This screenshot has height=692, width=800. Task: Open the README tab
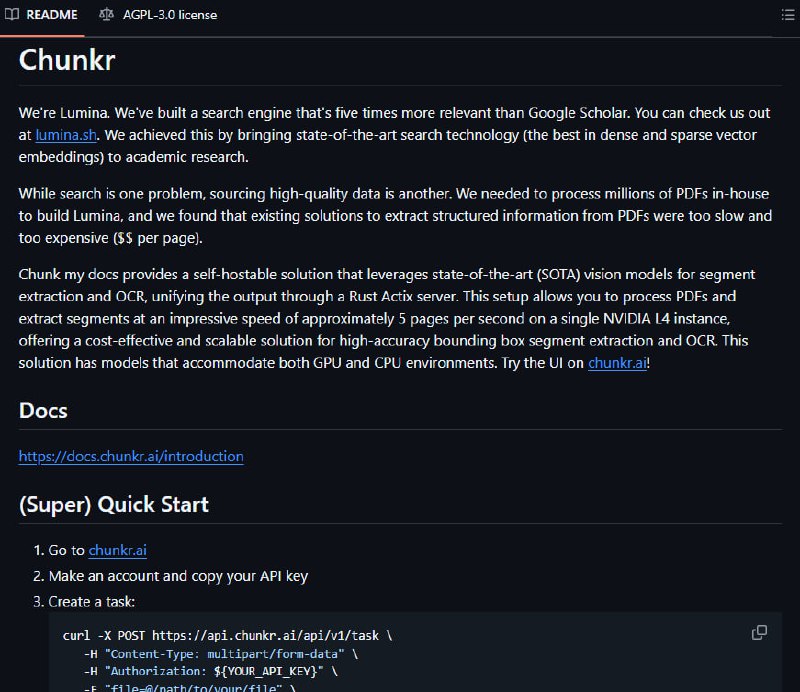[x=42, y=15]
